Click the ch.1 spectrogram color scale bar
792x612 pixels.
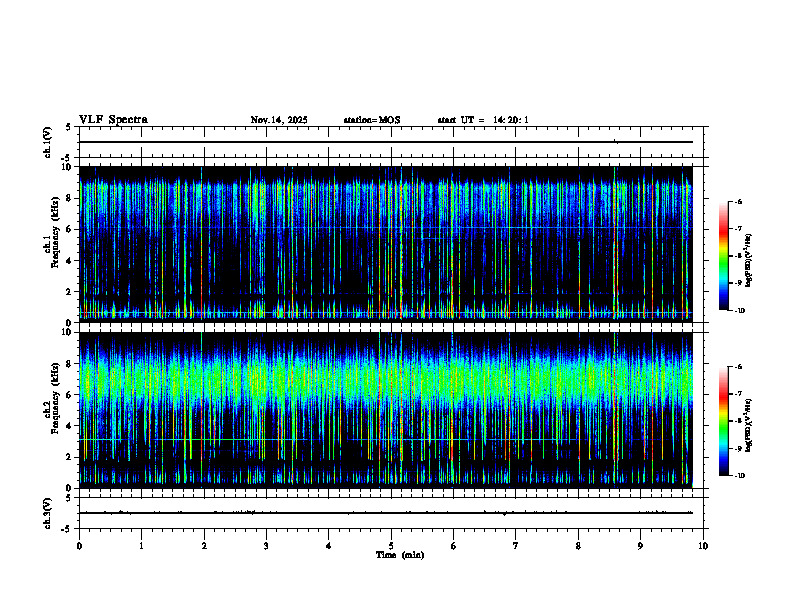point(724,256)
